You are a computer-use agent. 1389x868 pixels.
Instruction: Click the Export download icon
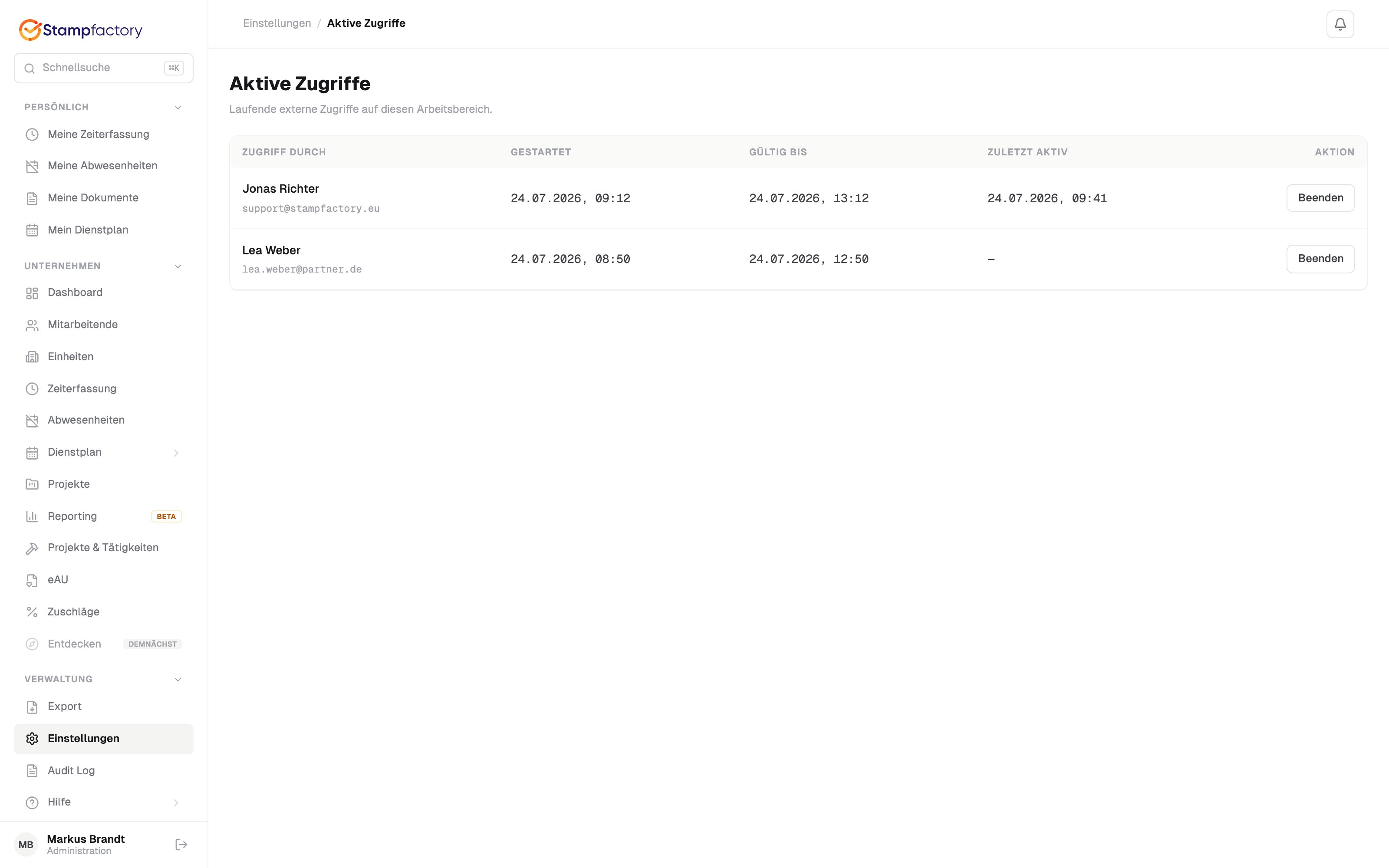pos(32,707)
